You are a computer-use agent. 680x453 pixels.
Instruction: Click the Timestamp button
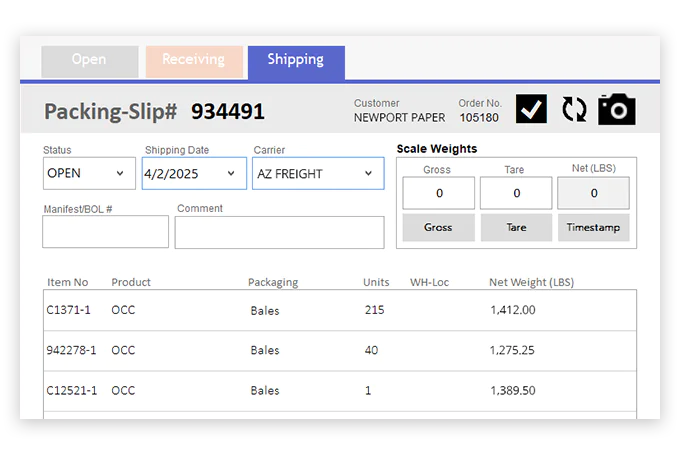pos(593,228)
